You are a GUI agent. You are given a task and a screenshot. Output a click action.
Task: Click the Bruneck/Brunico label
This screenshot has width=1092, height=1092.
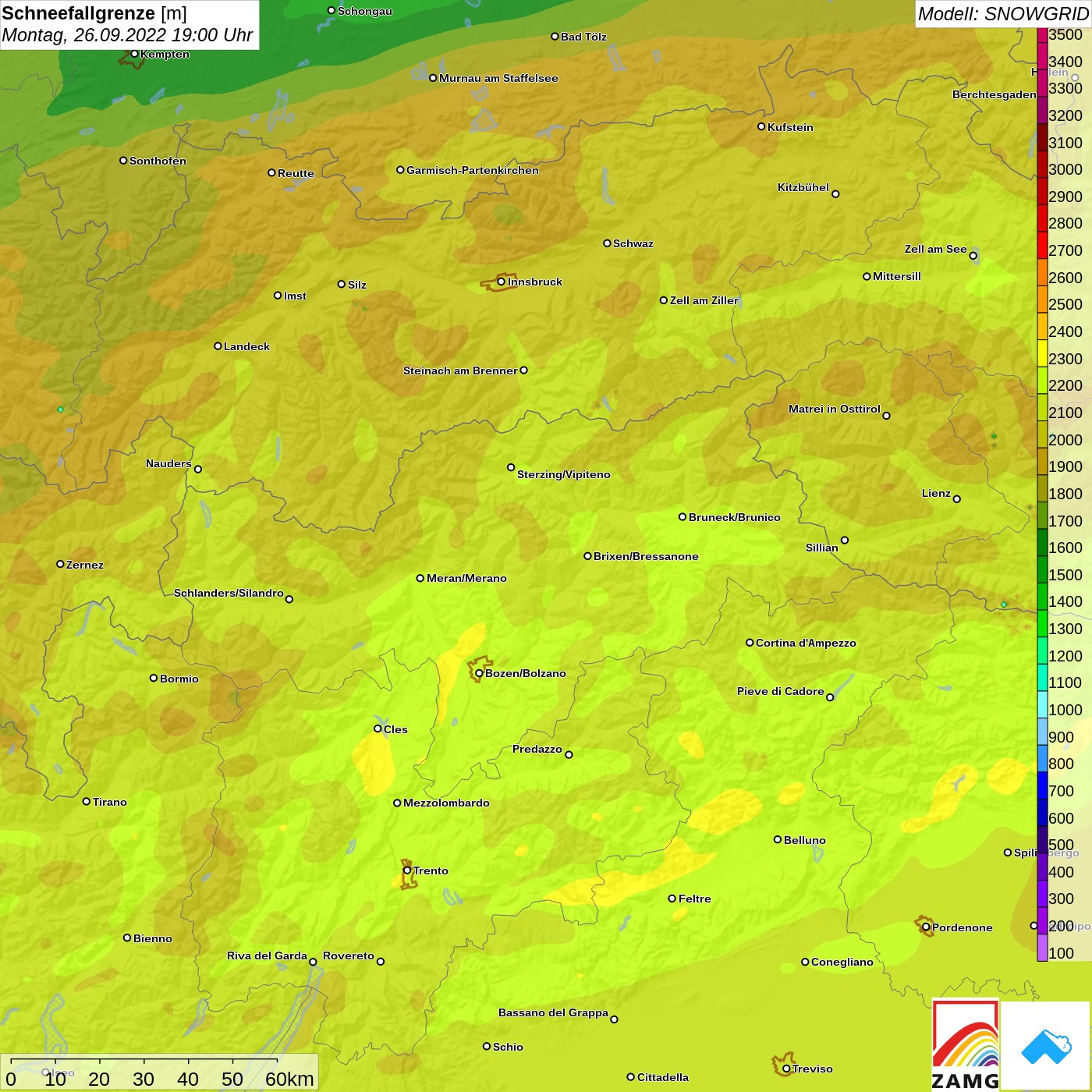[735, 517]
